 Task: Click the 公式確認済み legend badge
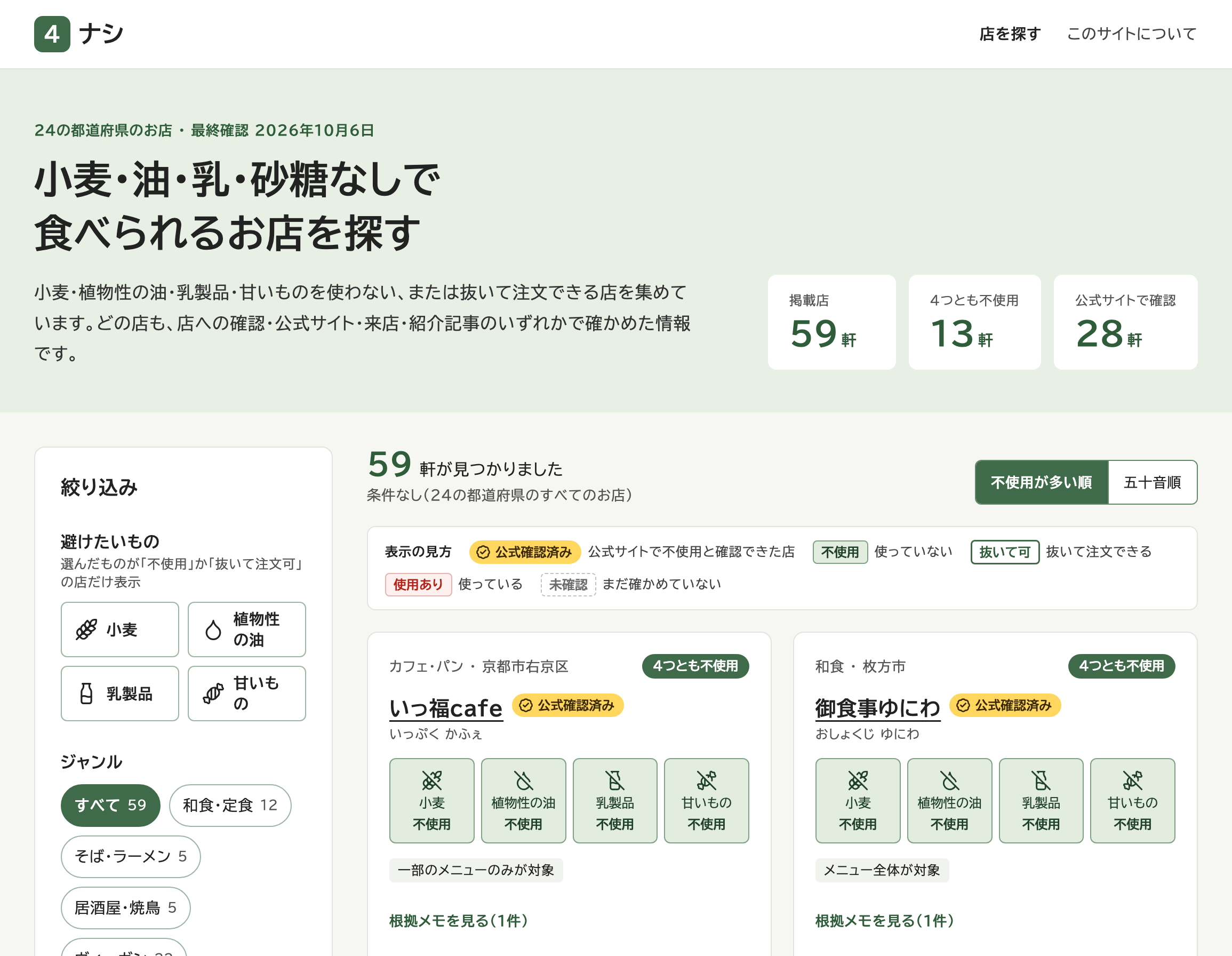(x=525, y=552)
